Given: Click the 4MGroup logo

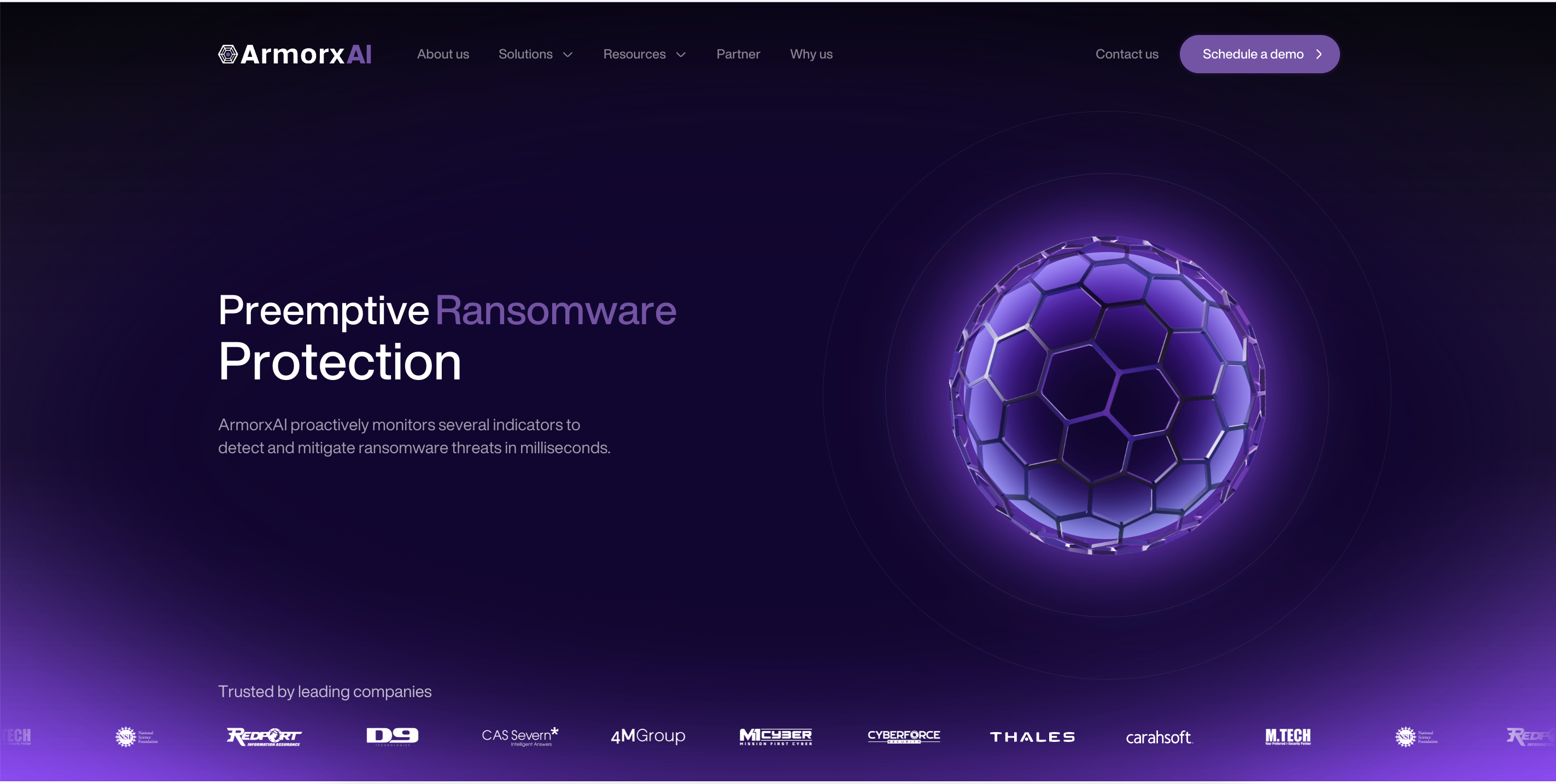Looking at the screenshot, I should pos(647,736).
